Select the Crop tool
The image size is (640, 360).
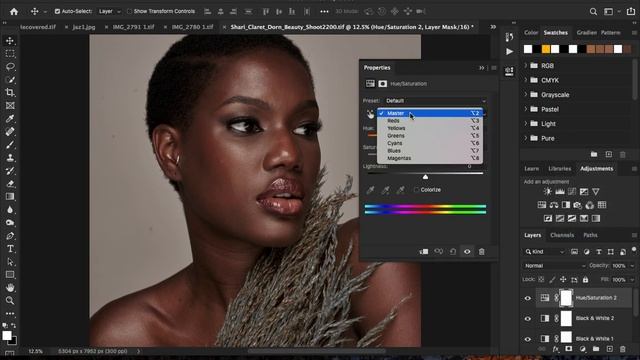point(10,92)
